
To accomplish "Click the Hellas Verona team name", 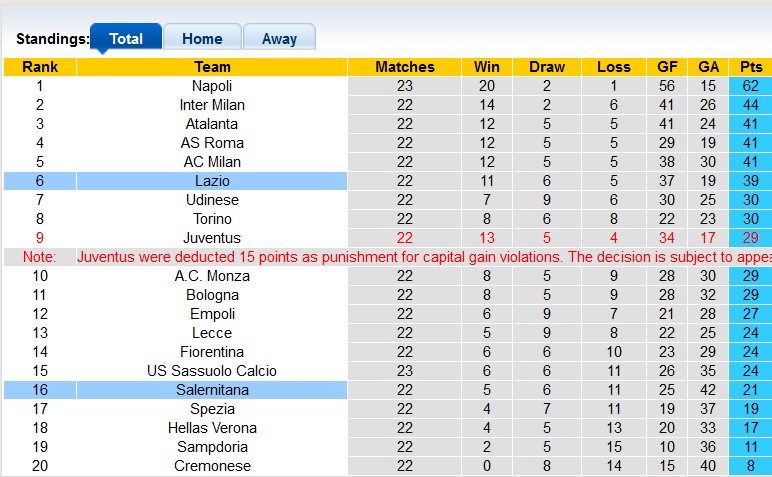I will 212,428.
